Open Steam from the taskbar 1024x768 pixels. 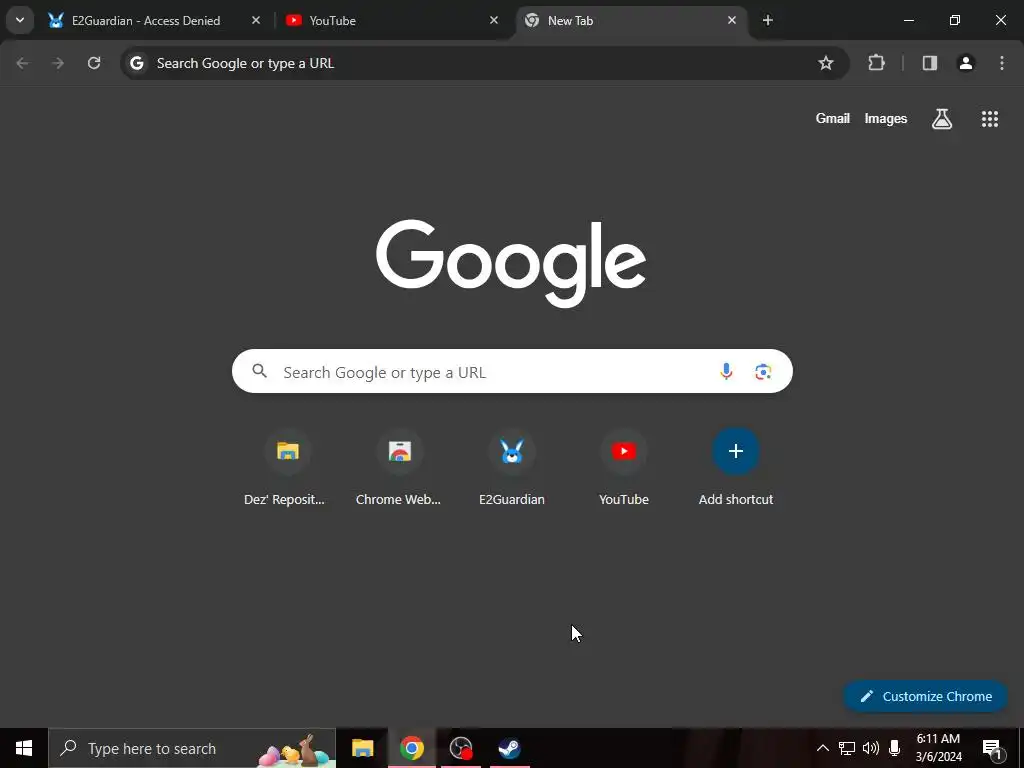point(509,748)
